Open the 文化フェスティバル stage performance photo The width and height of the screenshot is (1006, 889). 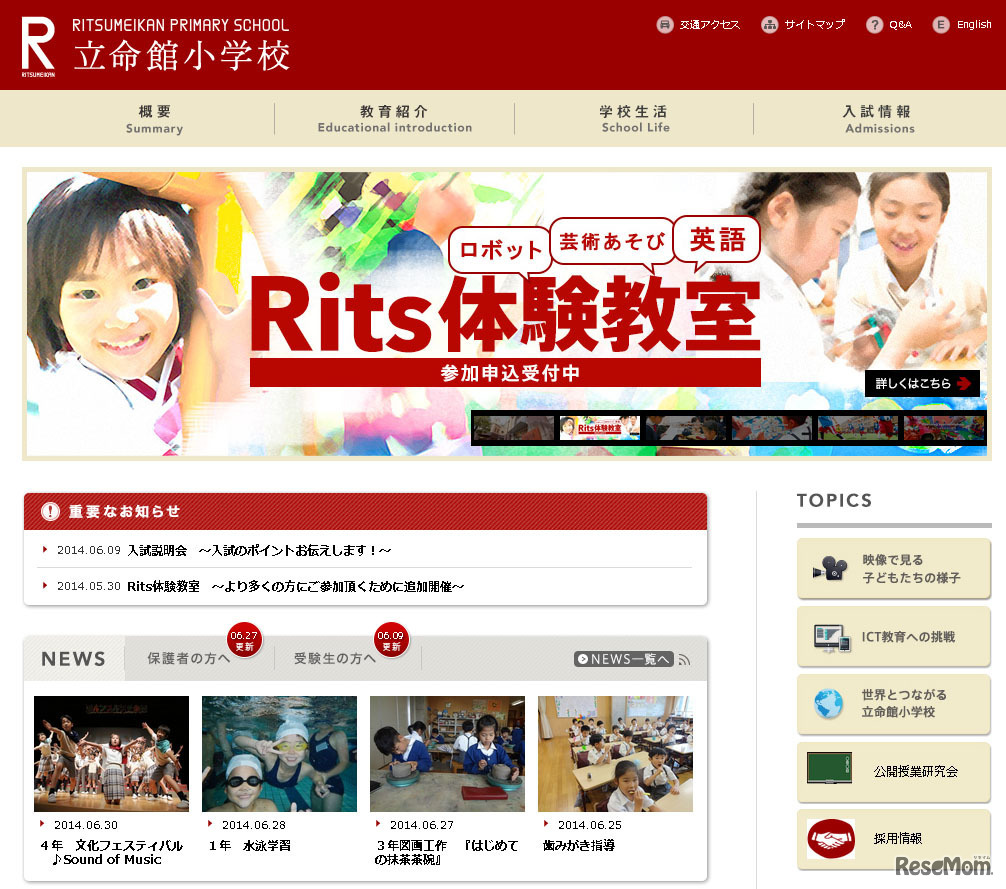(112, 754)
